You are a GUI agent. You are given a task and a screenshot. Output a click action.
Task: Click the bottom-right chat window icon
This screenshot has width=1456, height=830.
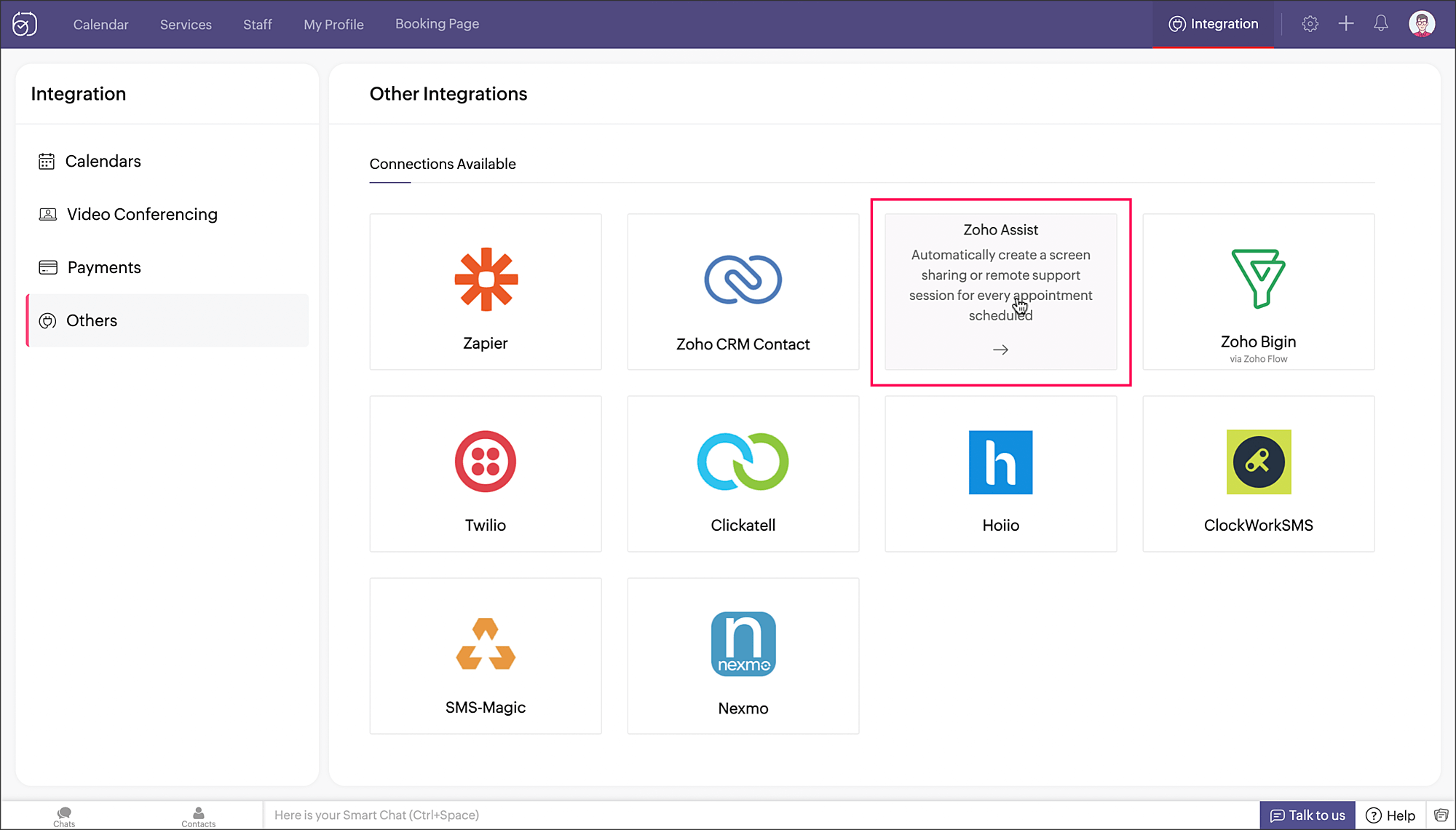[1441, 815]
